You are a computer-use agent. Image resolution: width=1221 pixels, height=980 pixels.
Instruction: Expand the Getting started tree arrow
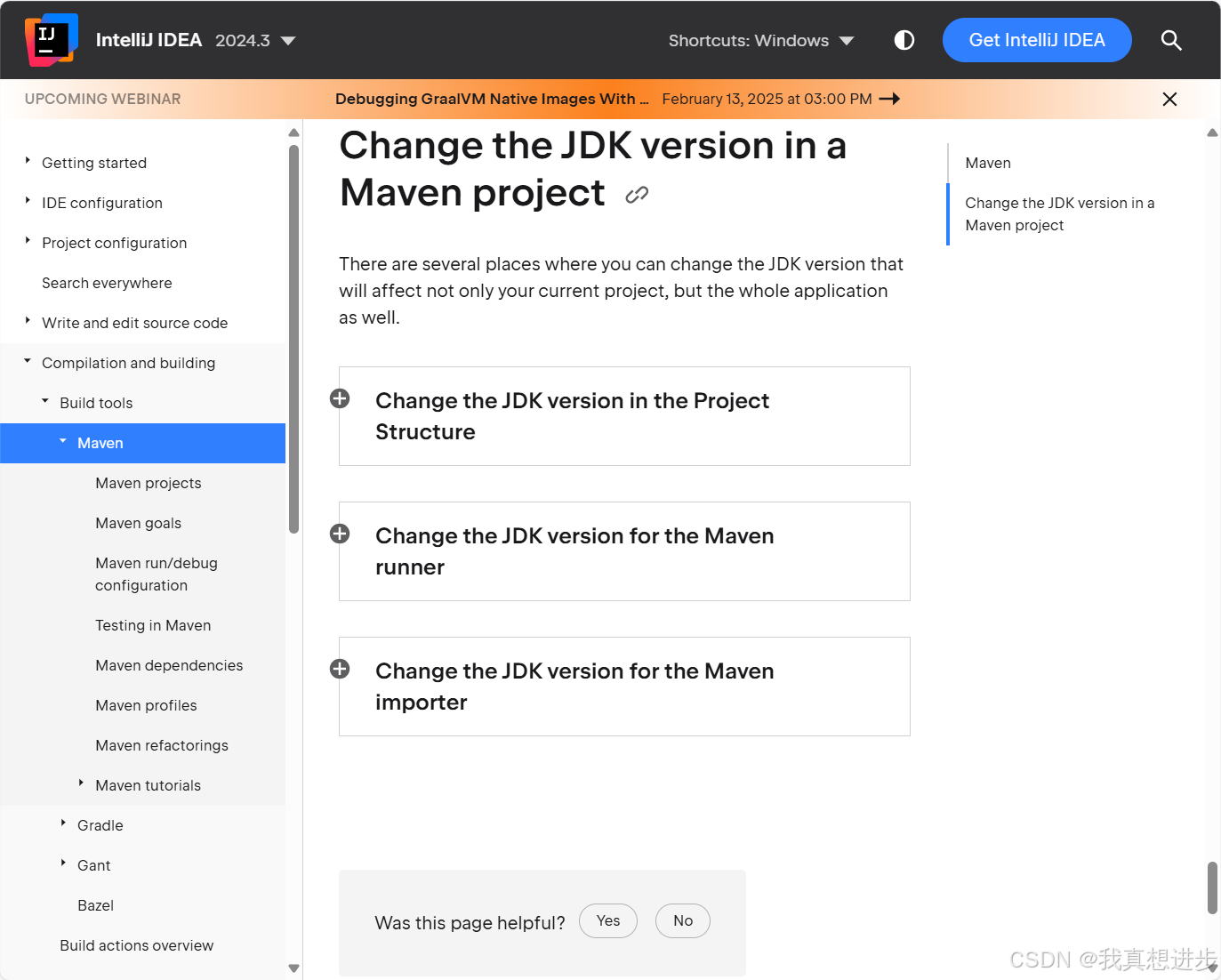[x=28, y=161]
